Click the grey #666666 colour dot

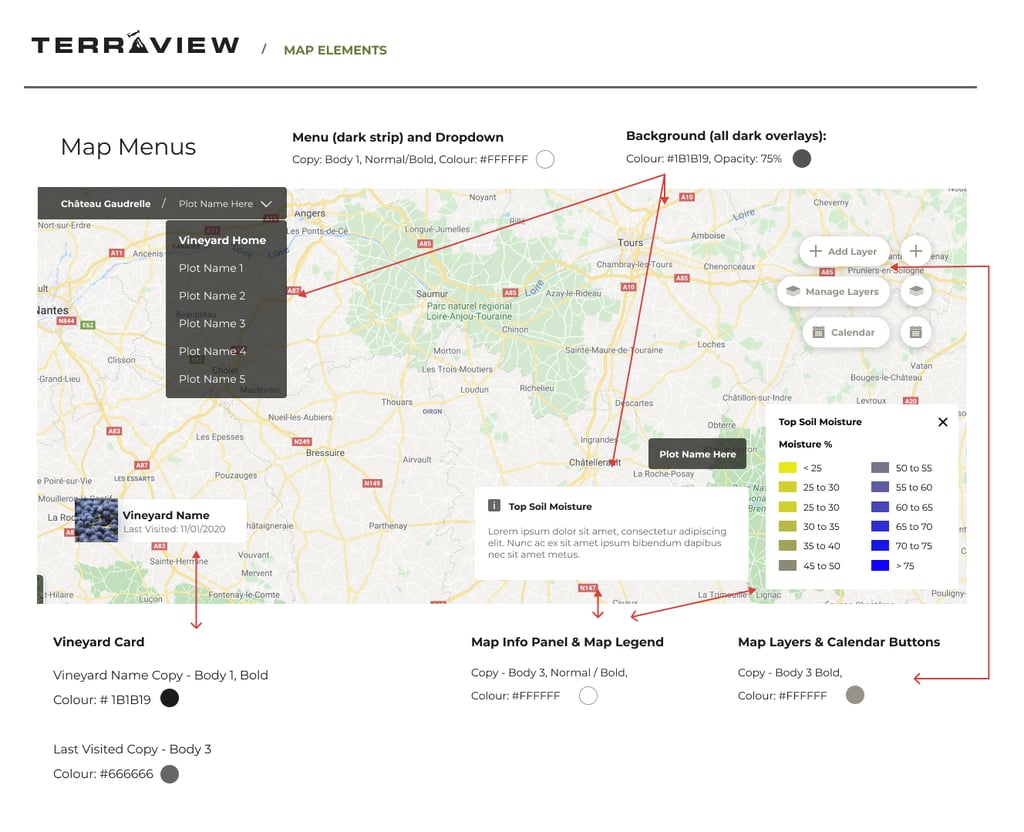coord(169,774)
